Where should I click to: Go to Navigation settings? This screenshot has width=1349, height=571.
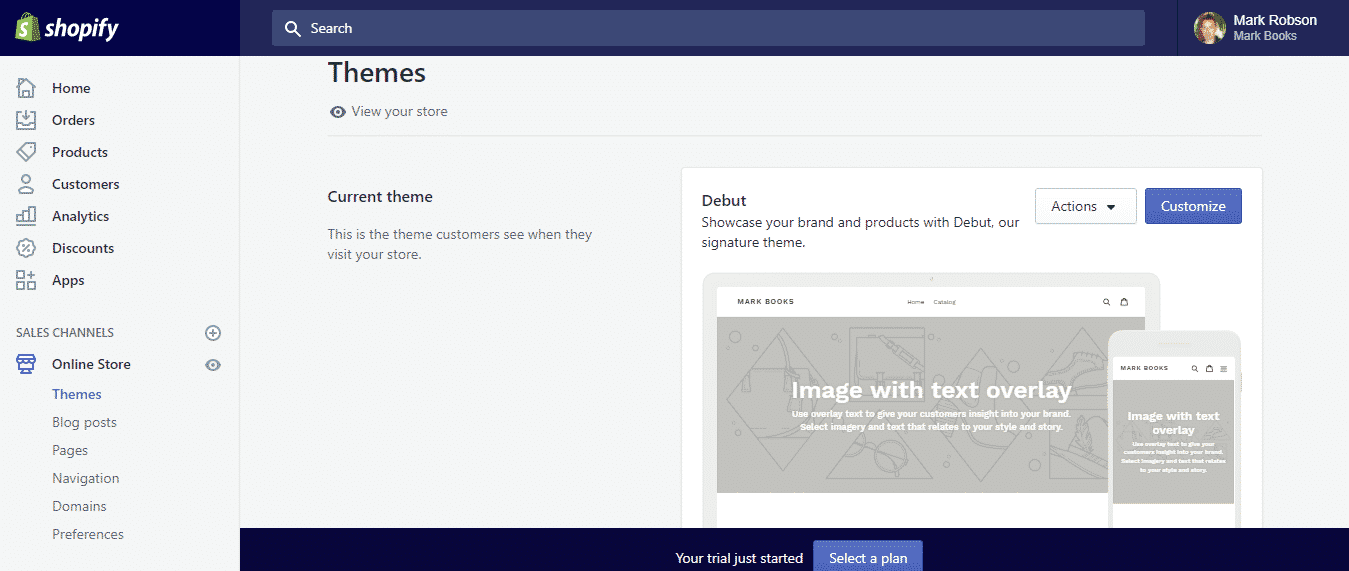85,478
